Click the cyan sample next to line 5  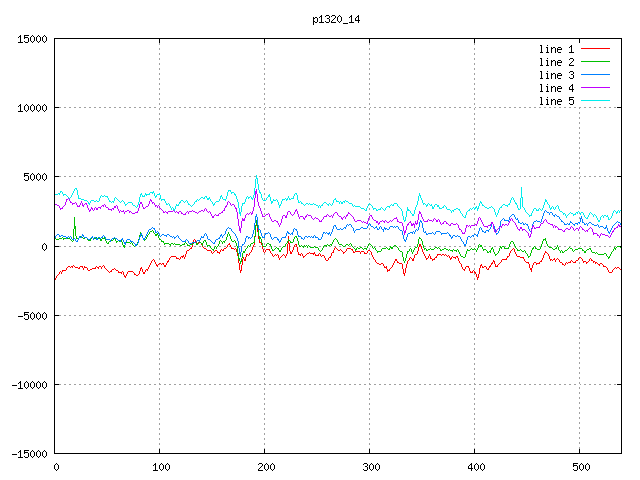595,101
